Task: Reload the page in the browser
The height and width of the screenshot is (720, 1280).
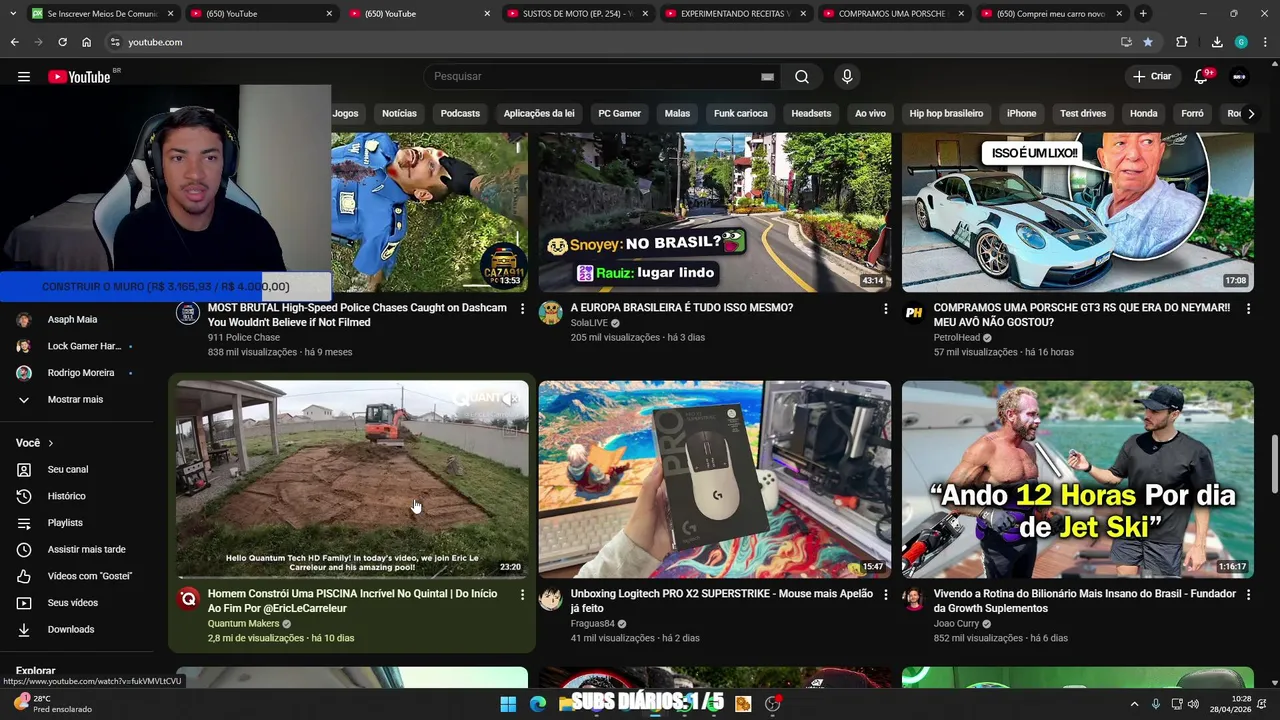Action: coord(62,42)
